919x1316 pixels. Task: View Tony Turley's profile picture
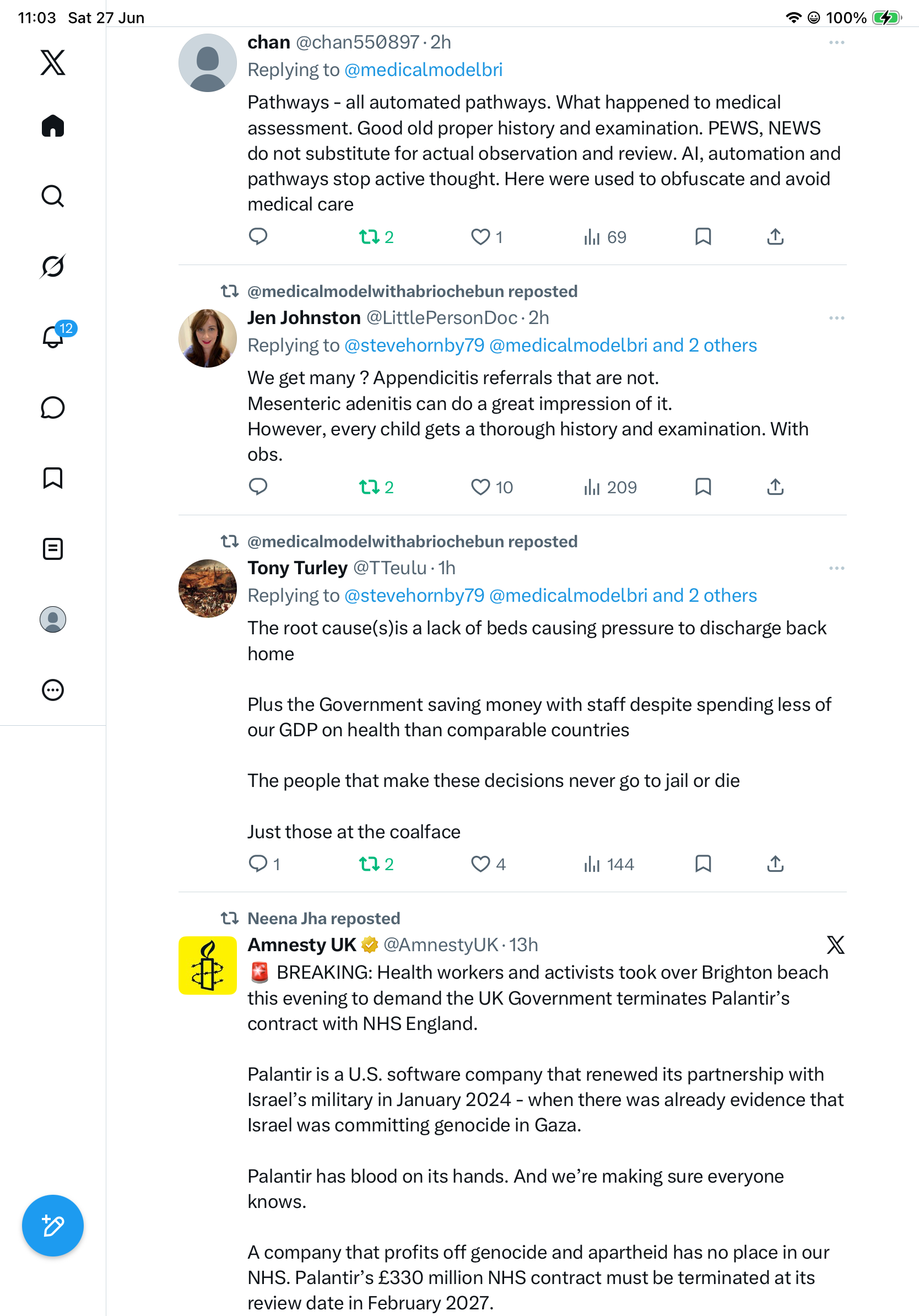(x=207, y=588)
